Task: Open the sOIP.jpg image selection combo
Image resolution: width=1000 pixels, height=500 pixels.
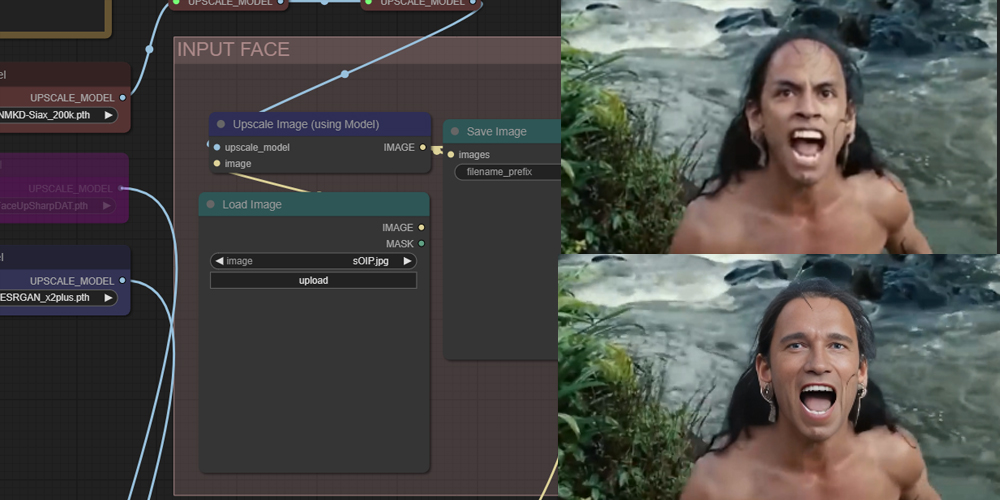Action: click(x=313, y=261)
